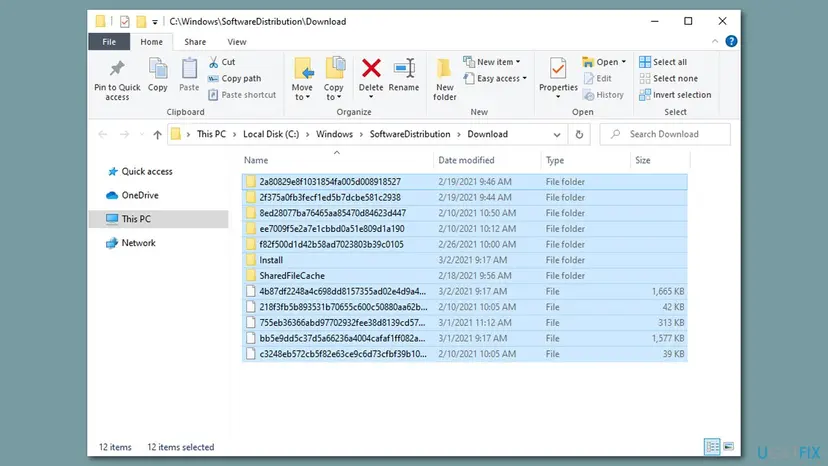Click the Copy ribbon icon

coord(157,75)
